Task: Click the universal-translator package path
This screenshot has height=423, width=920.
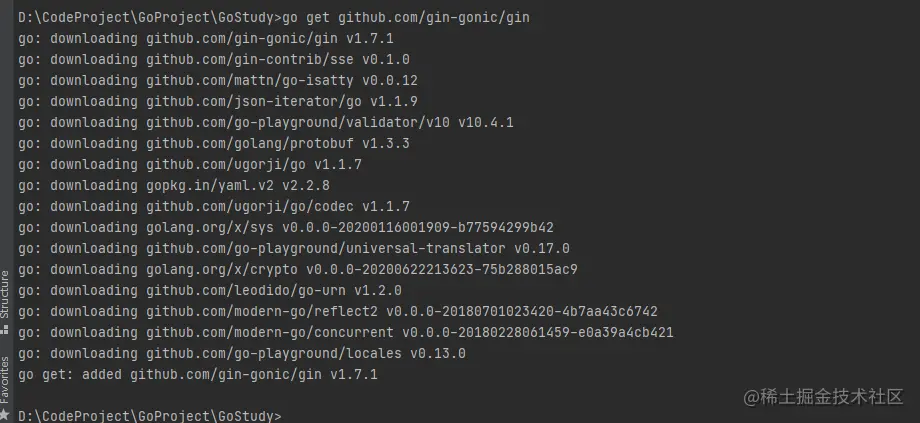Action: tap(326, 249)
